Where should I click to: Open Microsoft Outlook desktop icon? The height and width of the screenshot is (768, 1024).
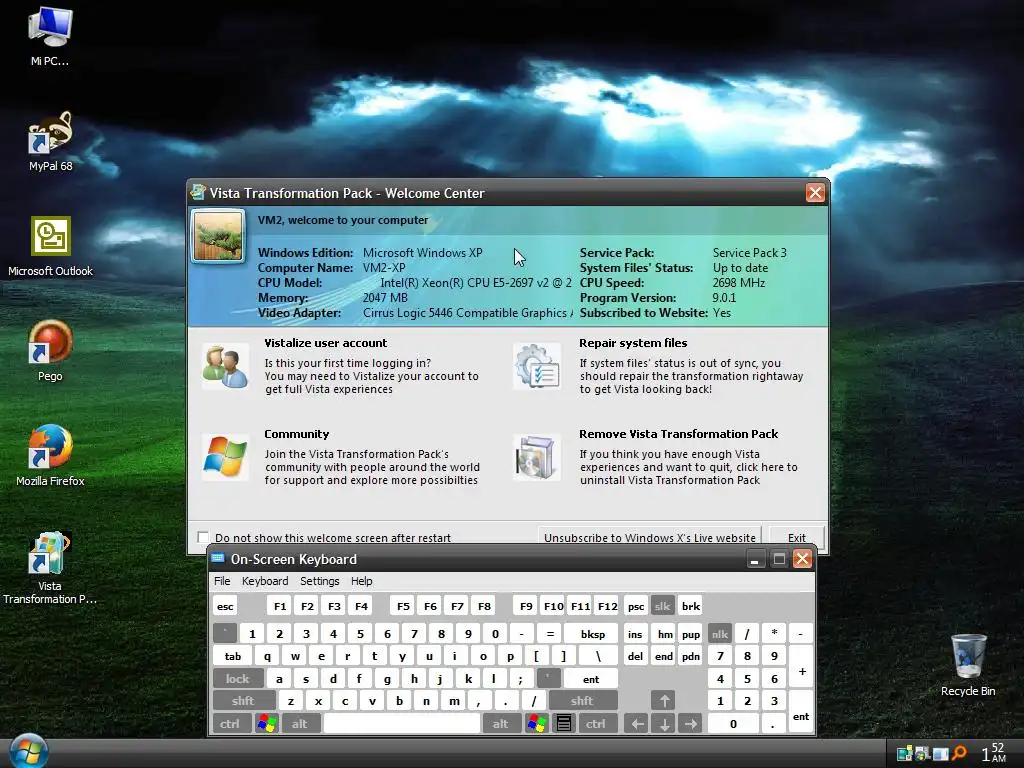50,246
